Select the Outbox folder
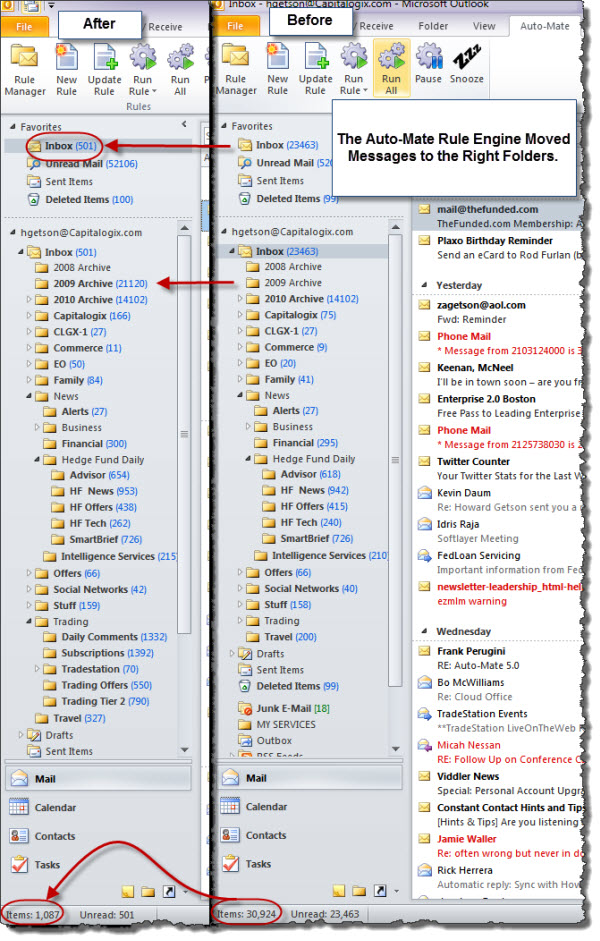This screenshot has height=941, width=600. [273, 741]
